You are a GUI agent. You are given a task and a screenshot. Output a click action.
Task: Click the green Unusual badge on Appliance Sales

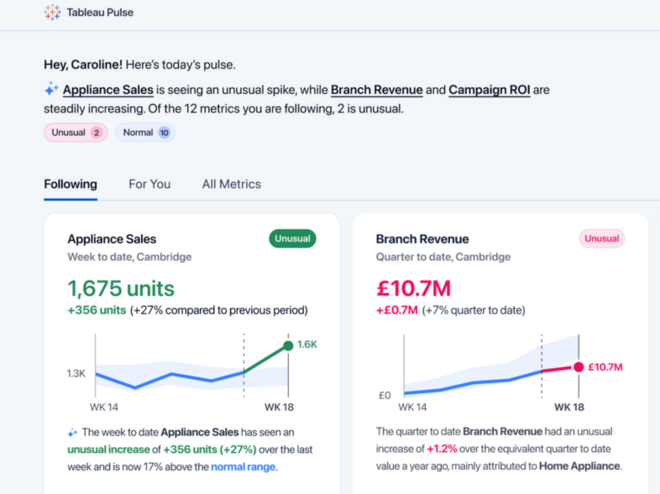click(292, 239)
